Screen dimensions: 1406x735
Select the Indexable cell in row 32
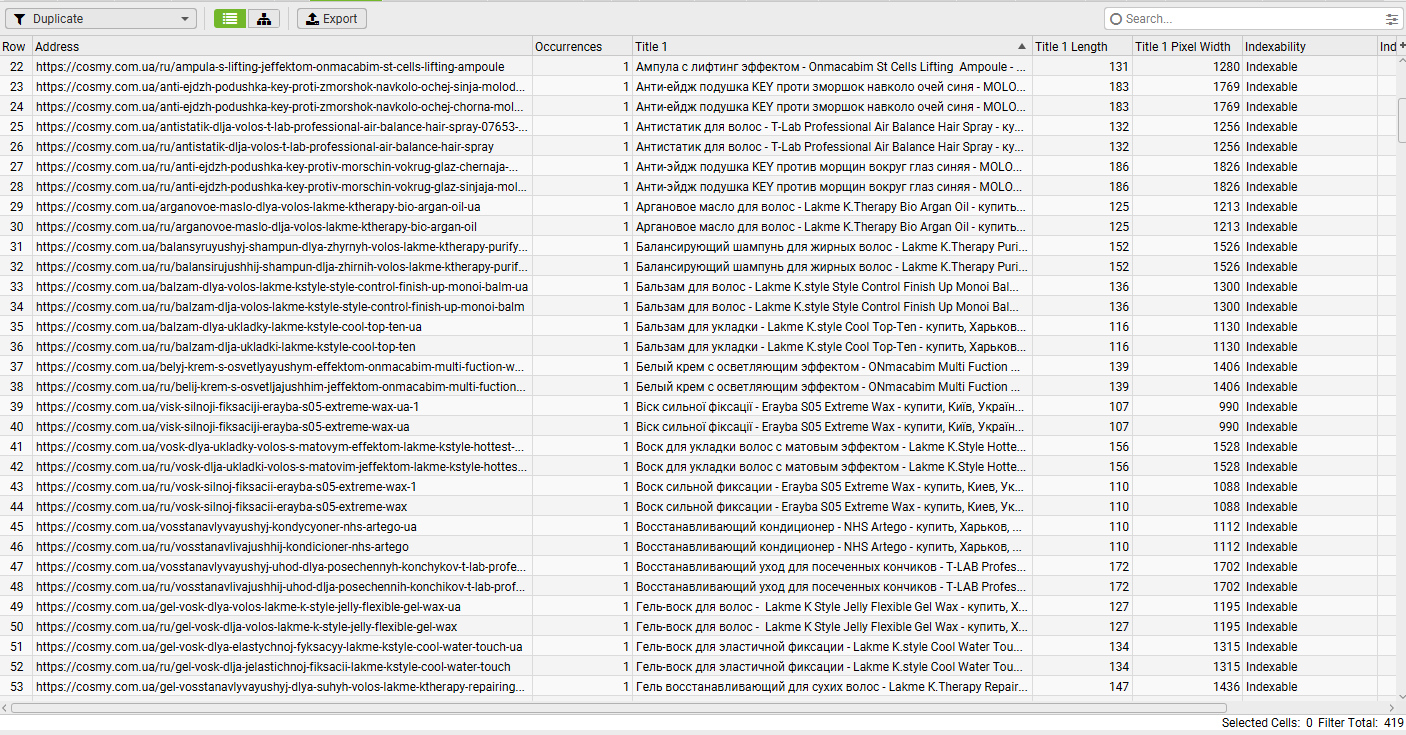pyautogui.click(x=1310, y=267)
